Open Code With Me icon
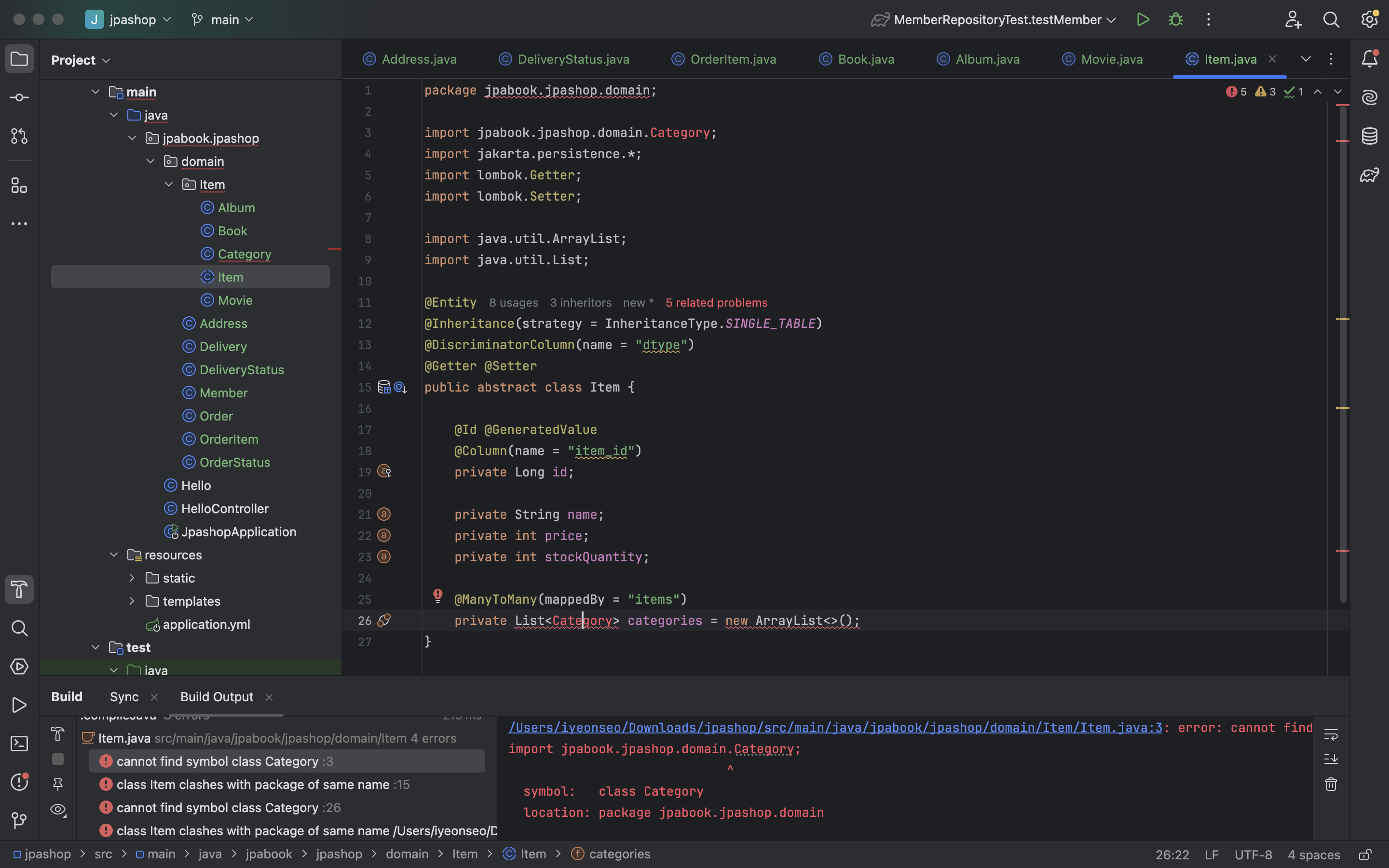Image resolution: width=1389 pixels, height=868 pixels. [x=1293, y=19]
